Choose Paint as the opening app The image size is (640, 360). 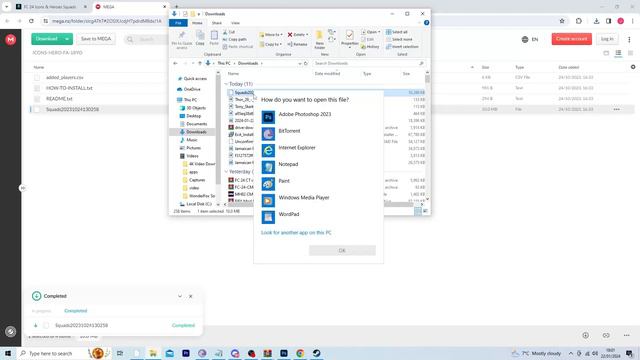[318, 184]
